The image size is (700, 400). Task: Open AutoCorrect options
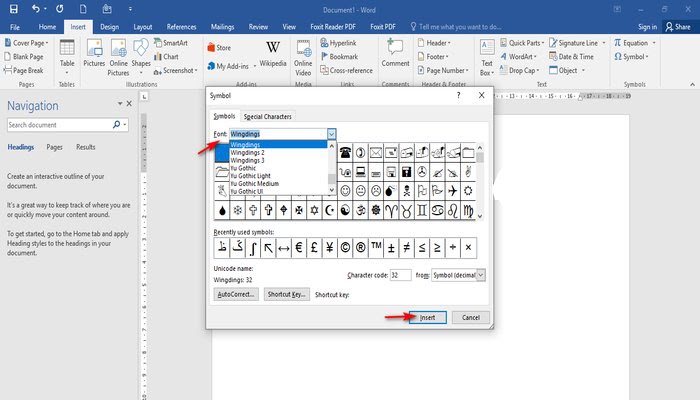(236, 294)
